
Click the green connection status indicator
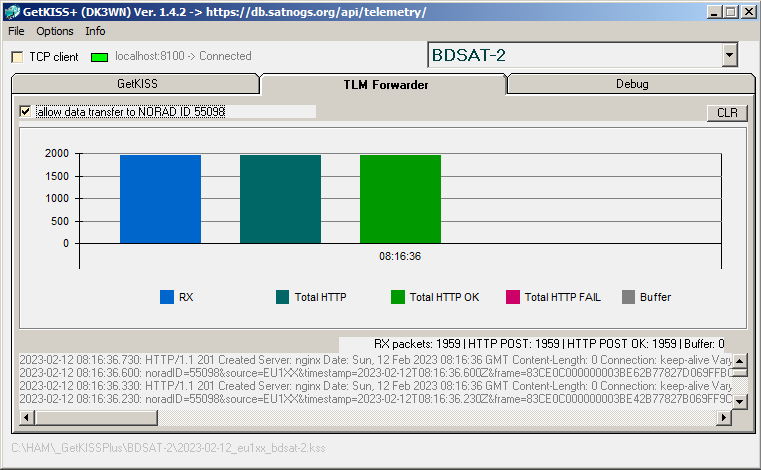pos(99,57)
